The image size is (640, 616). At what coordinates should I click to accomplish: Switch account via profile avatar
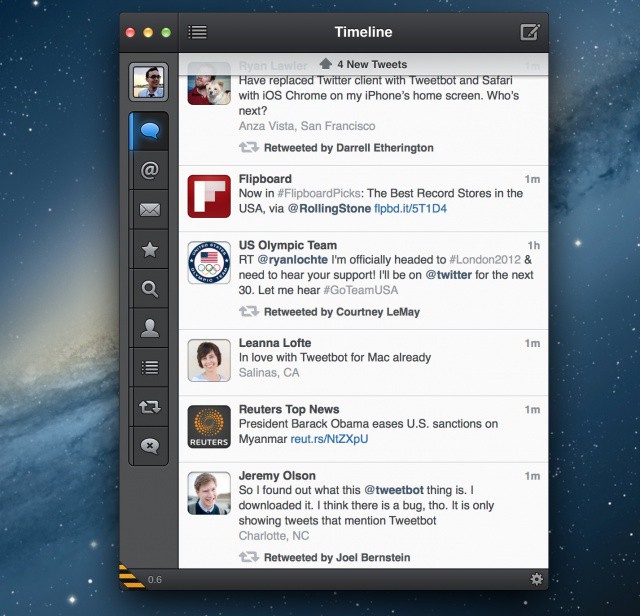(149, 82)
